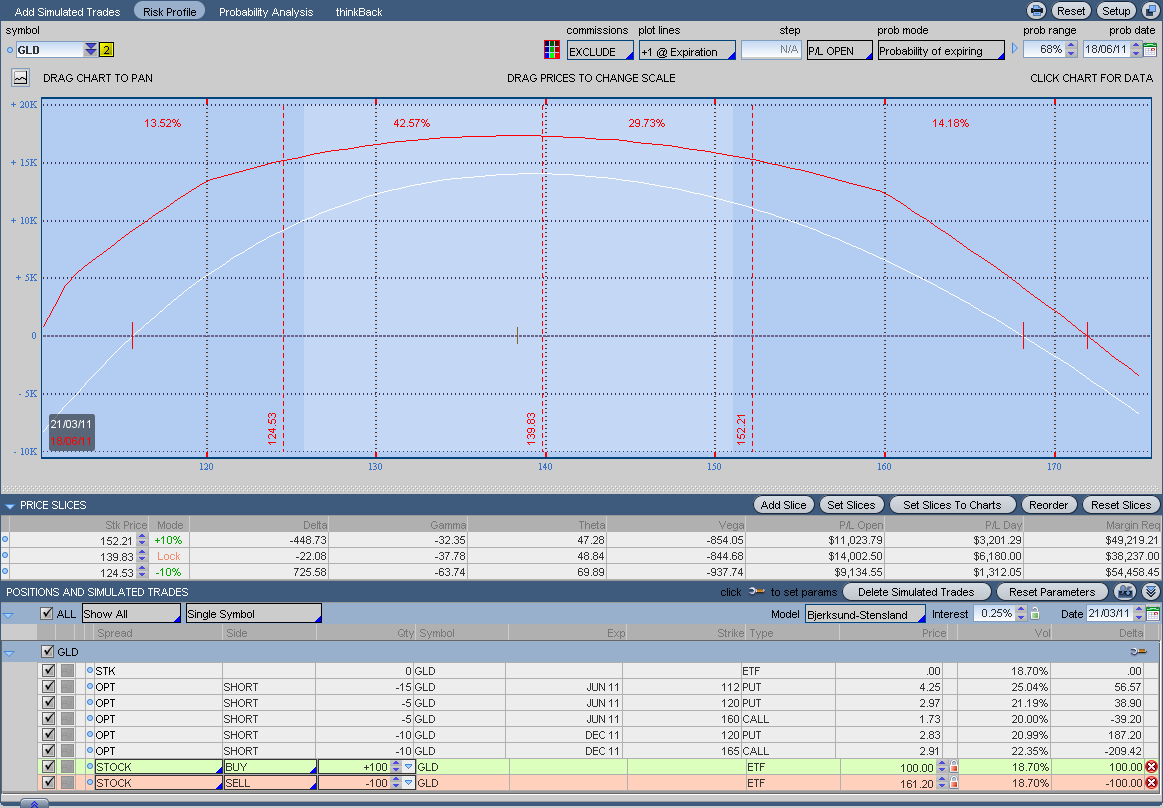This screenshot has height=808, width=1163.
Task: Click the printer icon in top bar
Action: [x=1037, y=11]
